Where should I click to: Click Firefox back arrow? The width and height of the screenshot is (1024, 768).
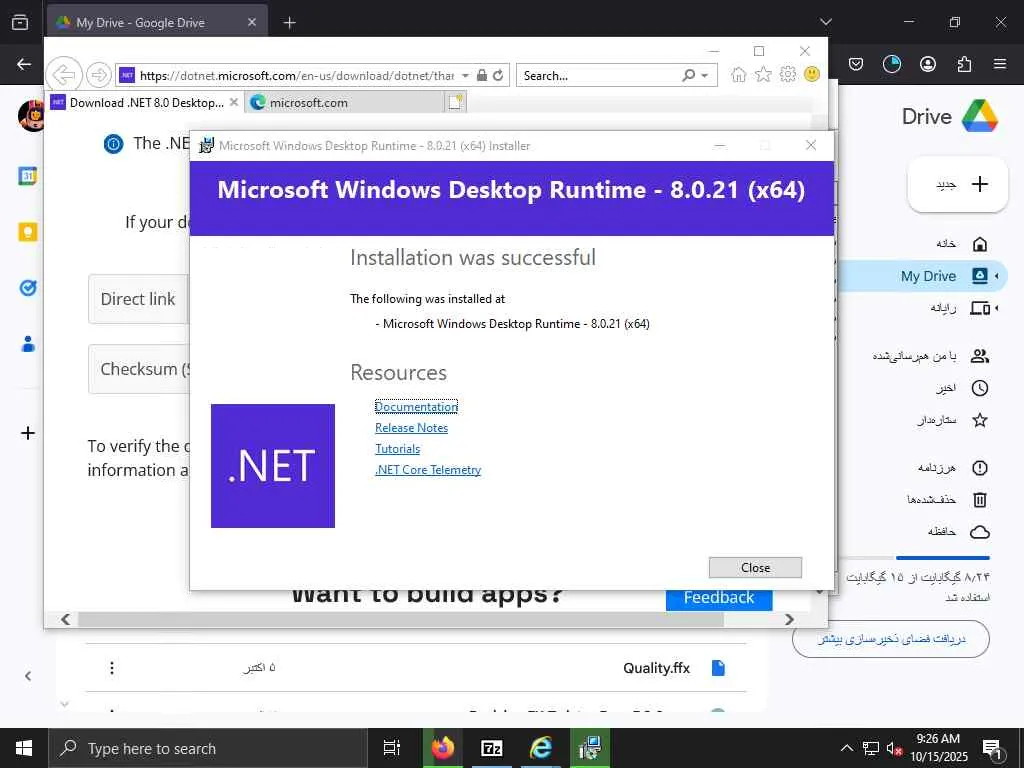pos(24,64)
